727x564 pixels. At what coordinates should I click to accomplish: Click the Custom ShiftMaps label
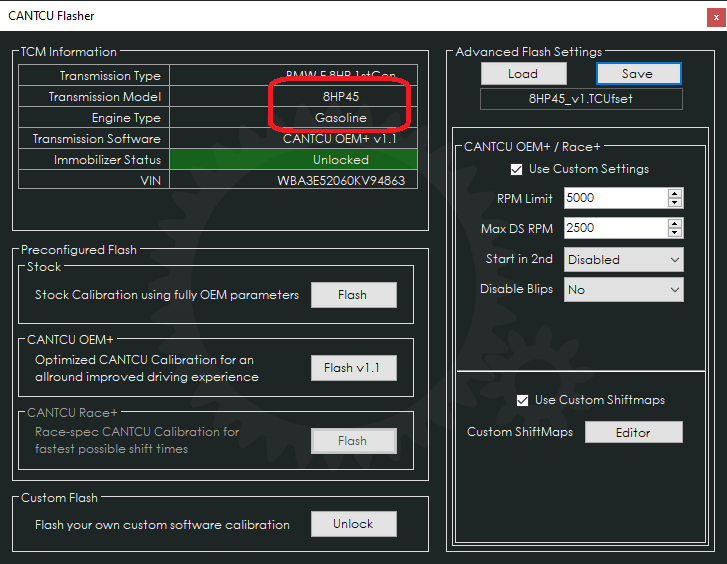tap(520, 432)
